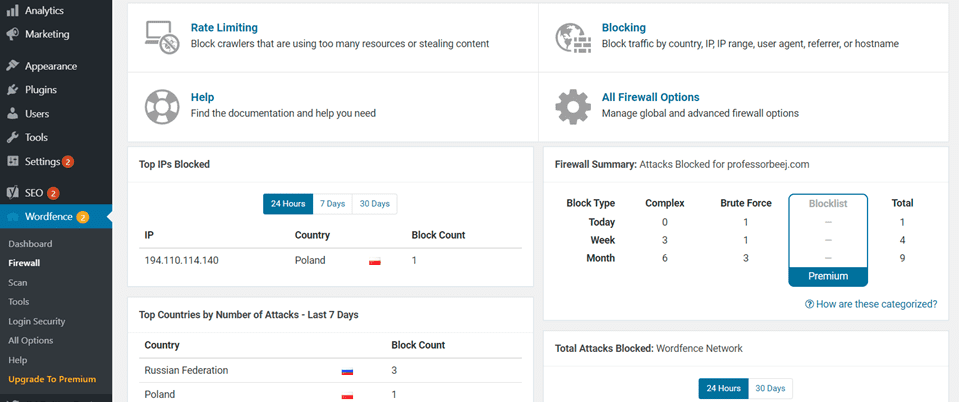Image resolution: width=959 pixels, height=402 pixels.
Task: Click the All Firewall Options gear icon
Action: click(x=572, y=105)
